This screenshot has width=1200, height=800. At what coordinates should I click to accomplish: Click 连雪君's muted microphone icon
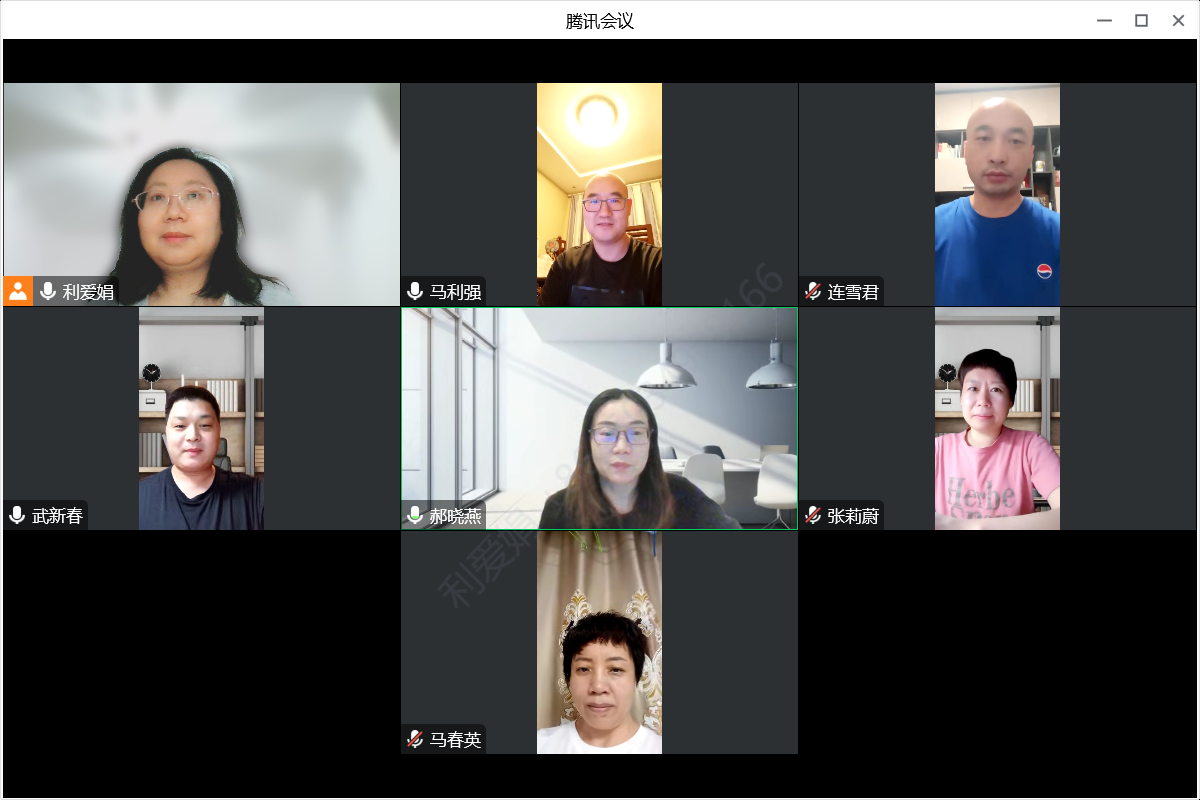tap(813, 292)
